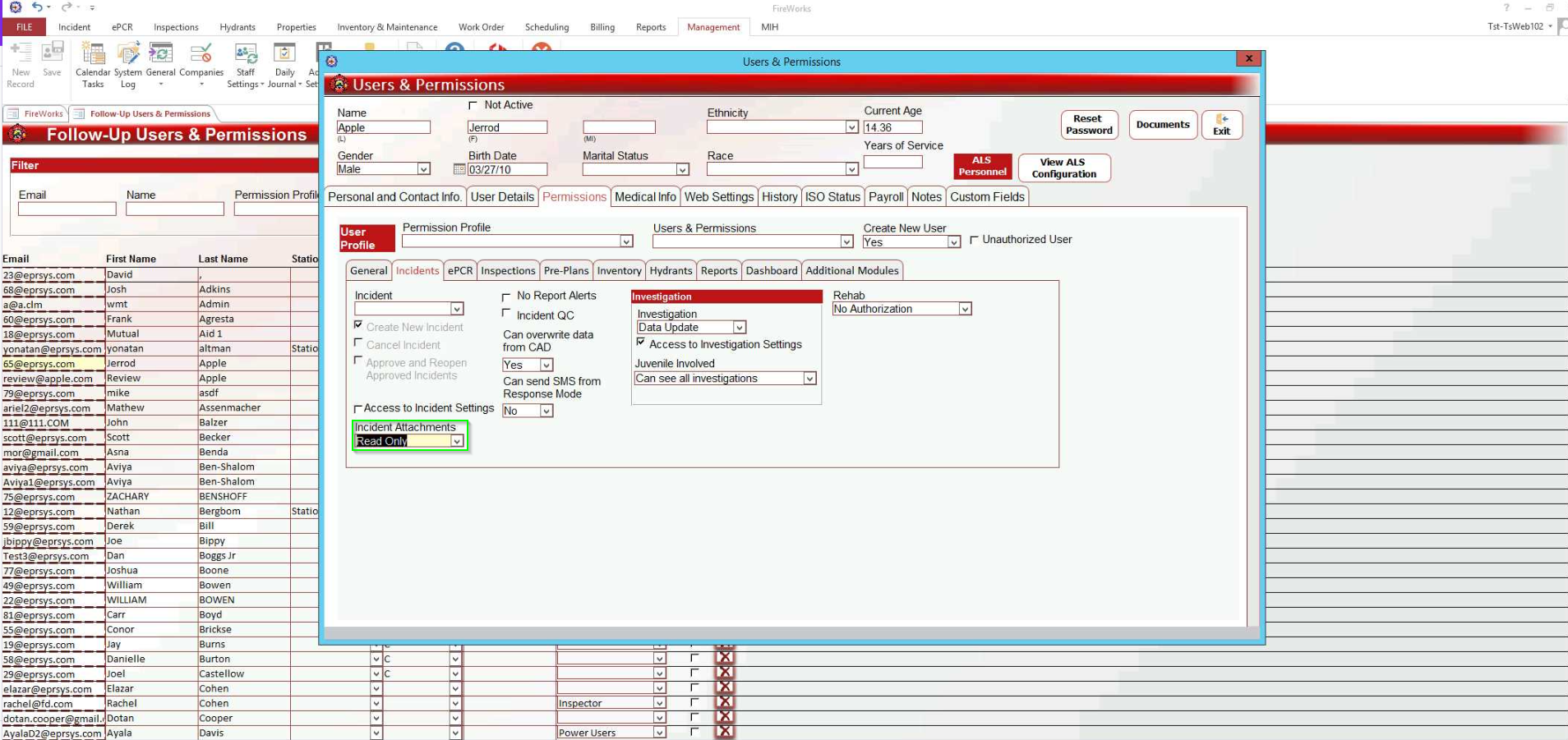Uncheck Access to Investigation Settings
The height and width of the screenshot is (740, 1568).
pos(641,343)
